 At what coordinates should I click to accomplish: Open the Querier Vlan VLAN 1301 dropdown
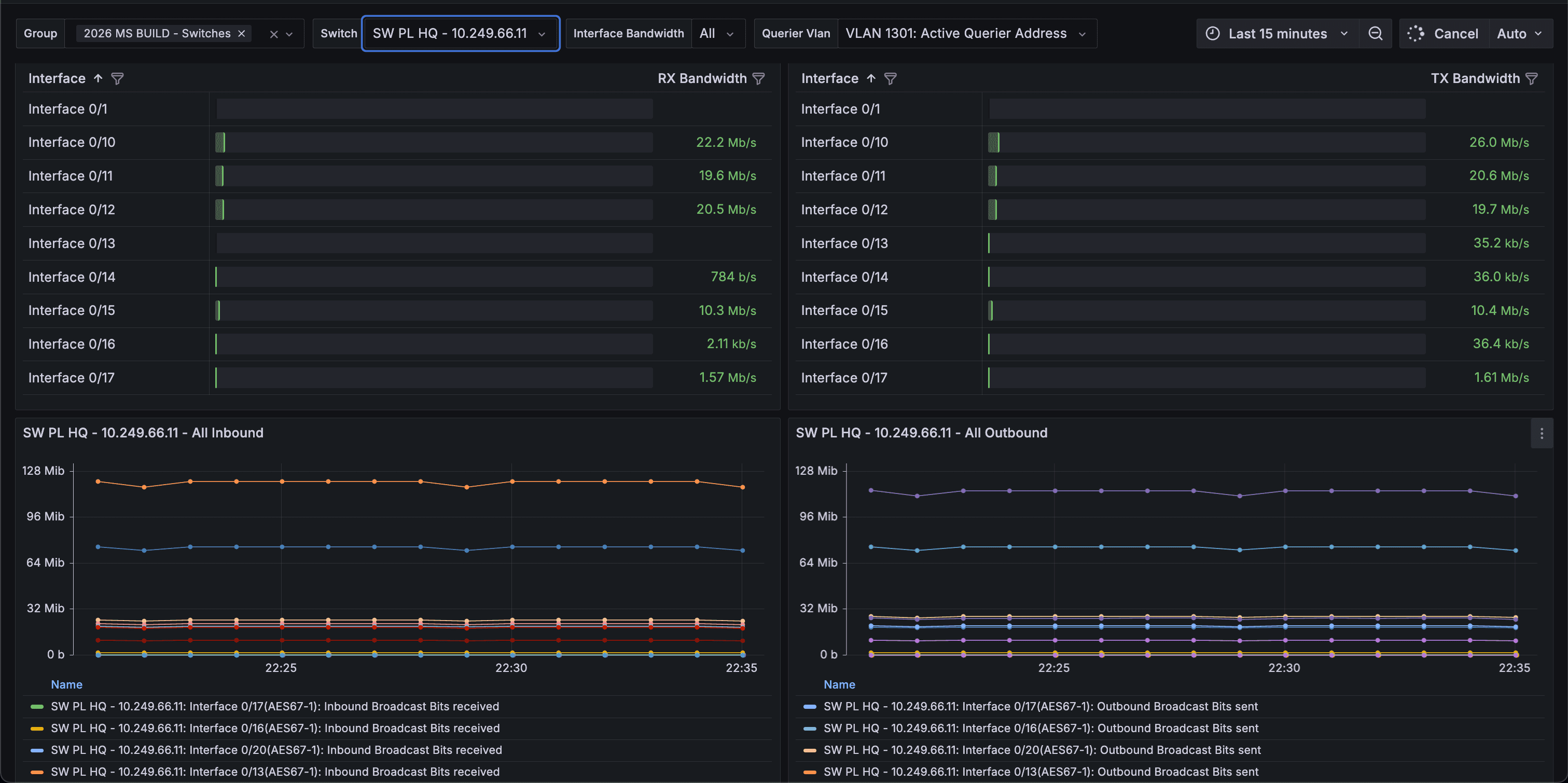click(967, 34)
